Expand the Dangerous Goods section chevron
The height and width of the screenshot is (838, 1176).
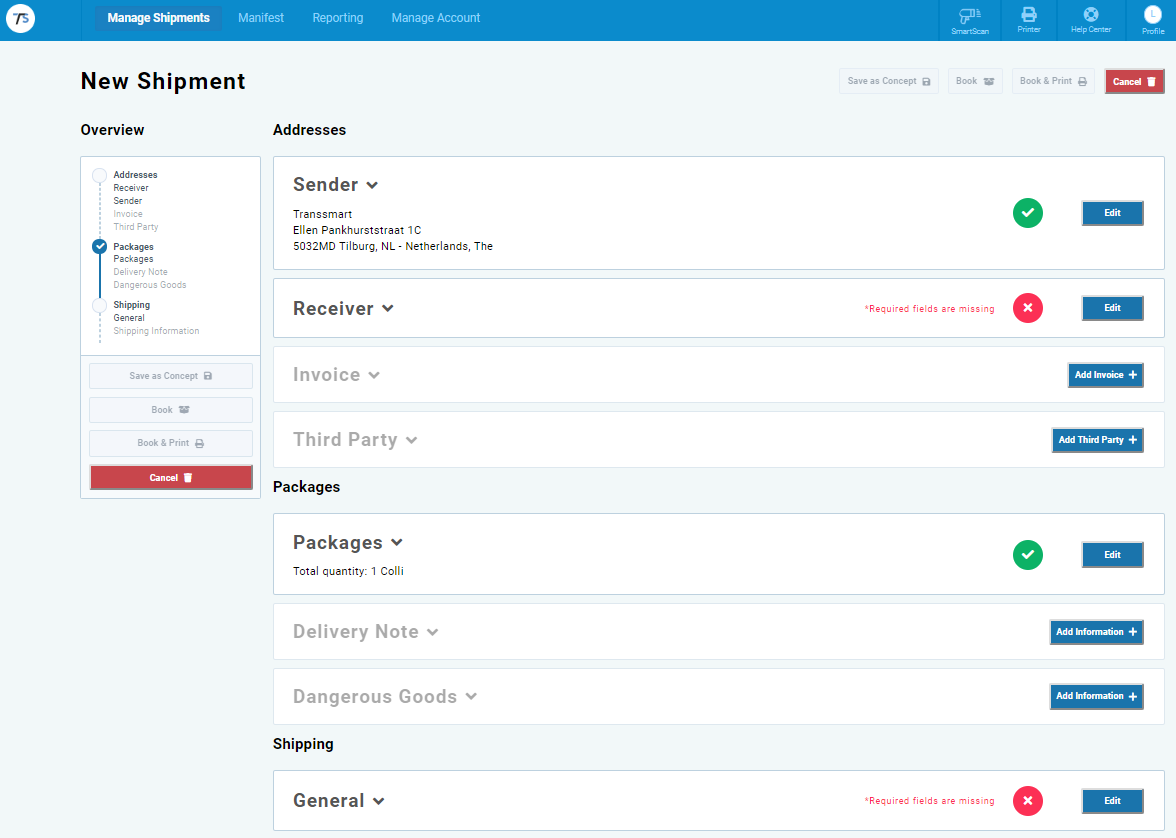(471, 697)
